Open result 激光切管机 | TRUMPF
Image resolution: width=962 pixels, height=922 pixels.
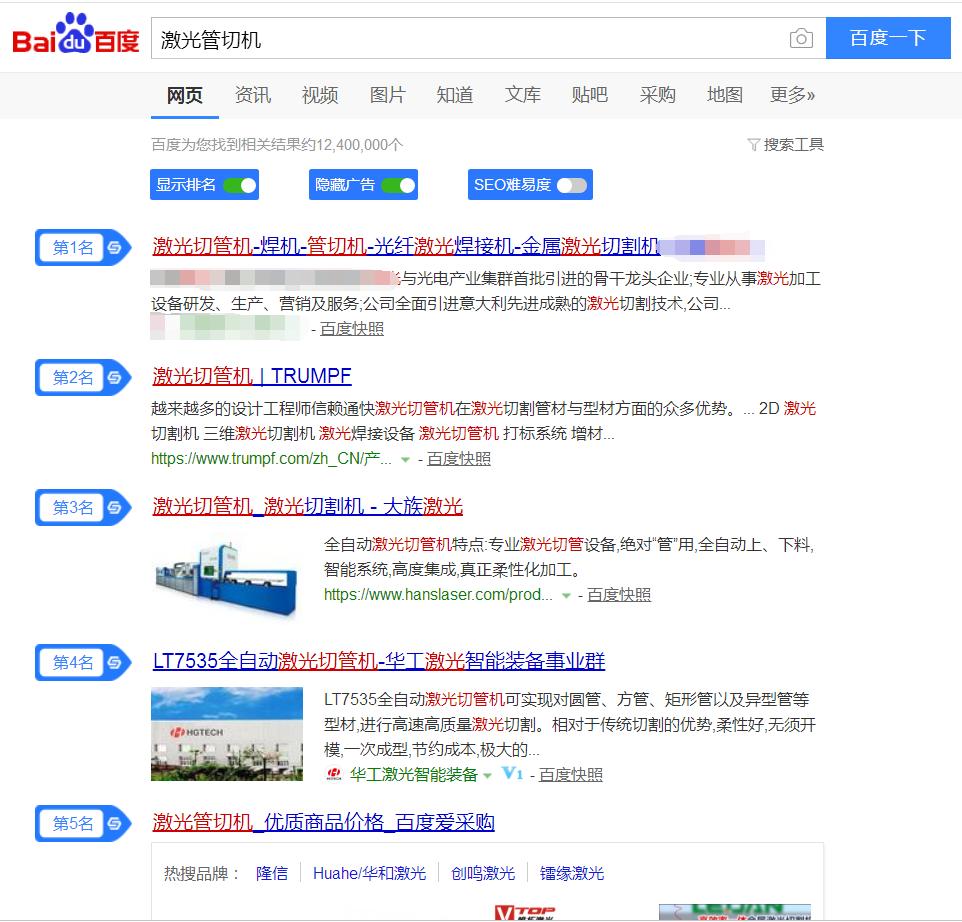(252, 376)
